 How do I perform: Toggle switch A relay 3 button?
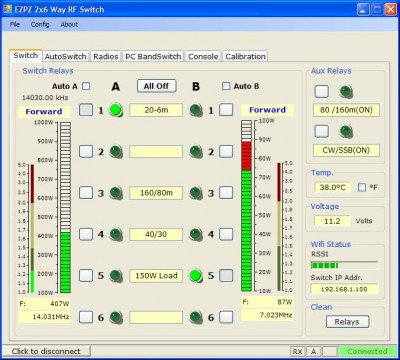tap(86, 193)
